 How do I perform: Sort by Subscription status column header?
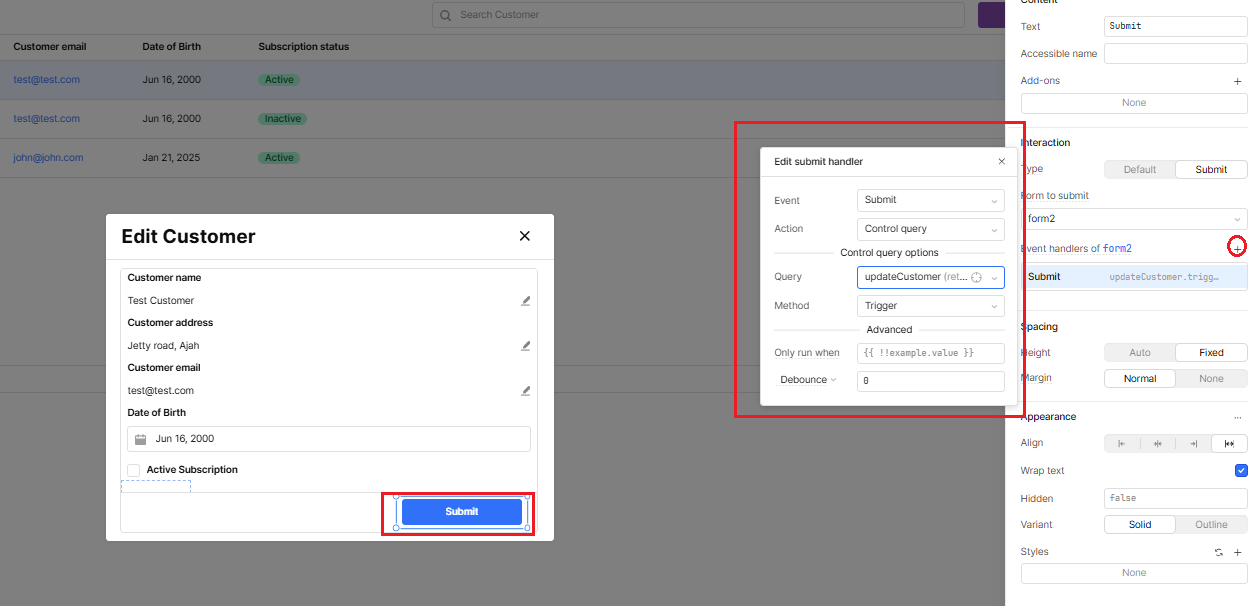point(304,47)
